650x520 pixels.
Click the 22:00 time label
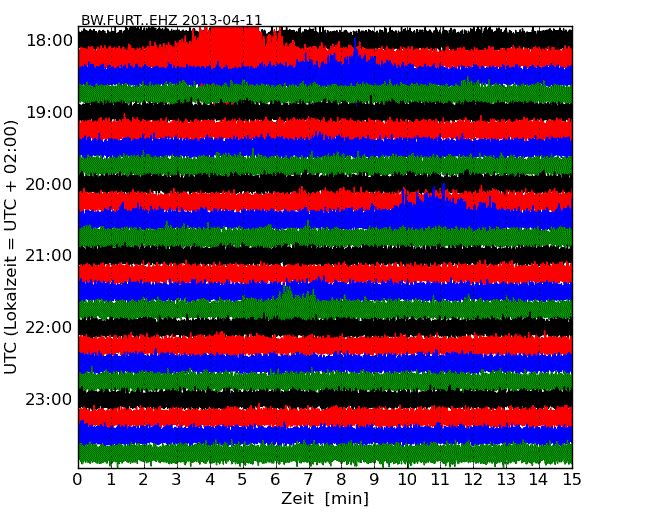49,328
